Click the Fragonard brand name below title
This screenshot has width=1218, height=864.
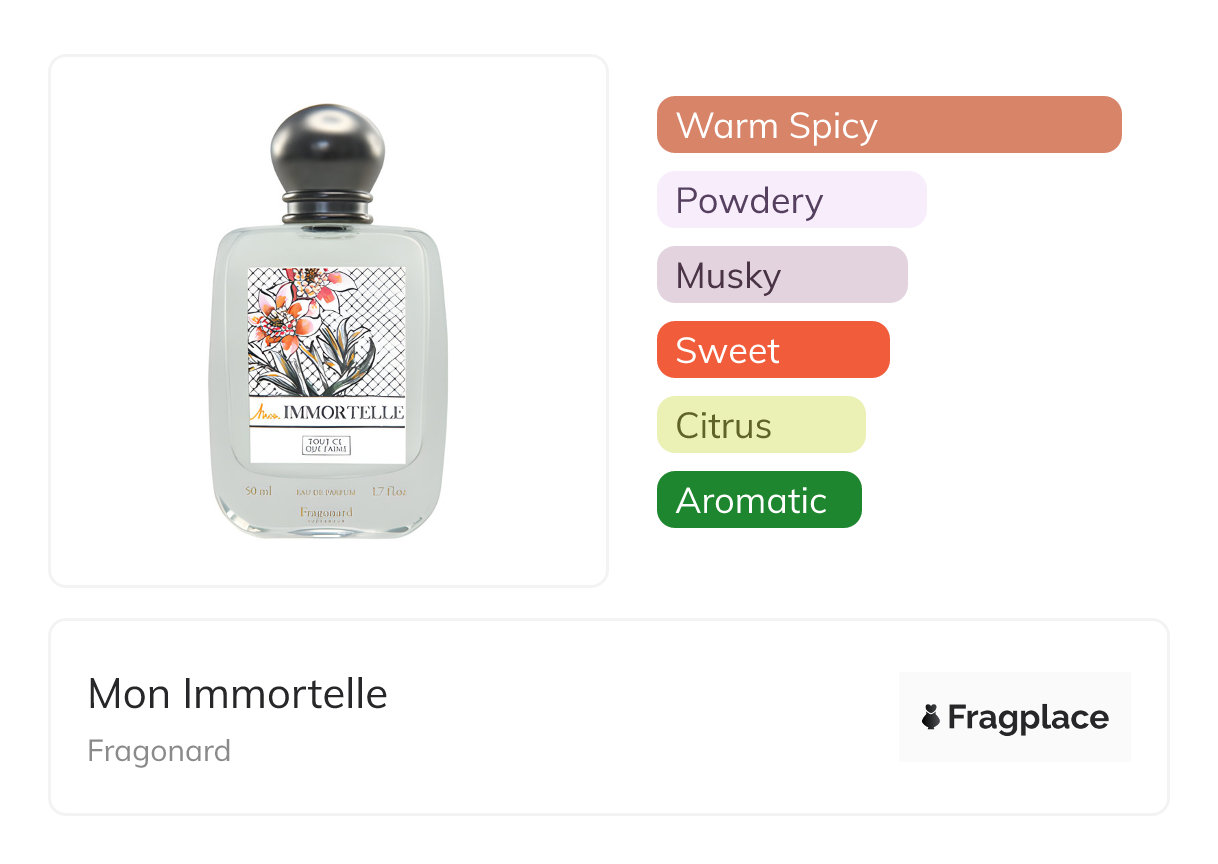pos(159,750)
